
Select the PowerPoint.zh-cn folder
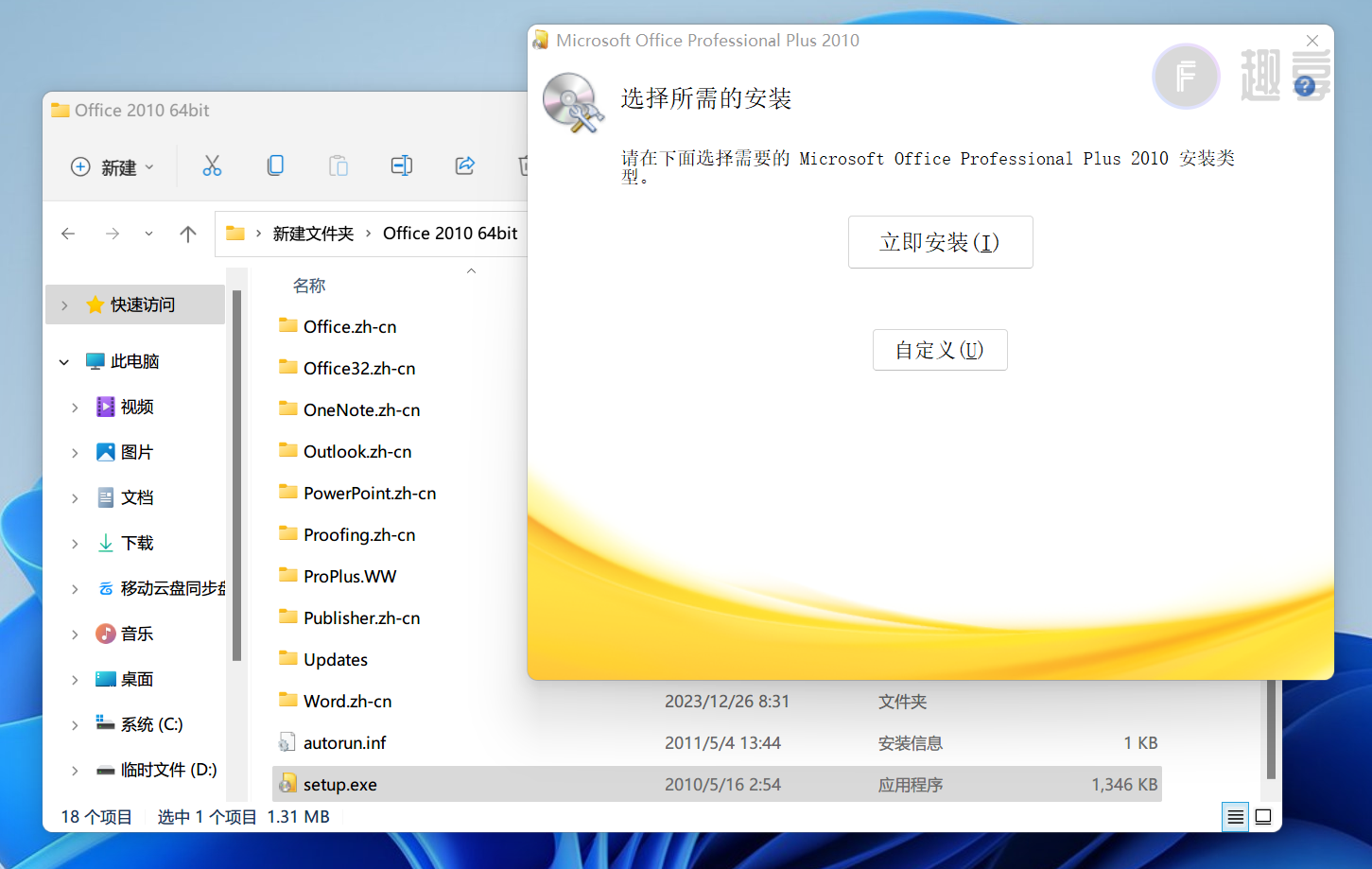(x=370, y=493)
